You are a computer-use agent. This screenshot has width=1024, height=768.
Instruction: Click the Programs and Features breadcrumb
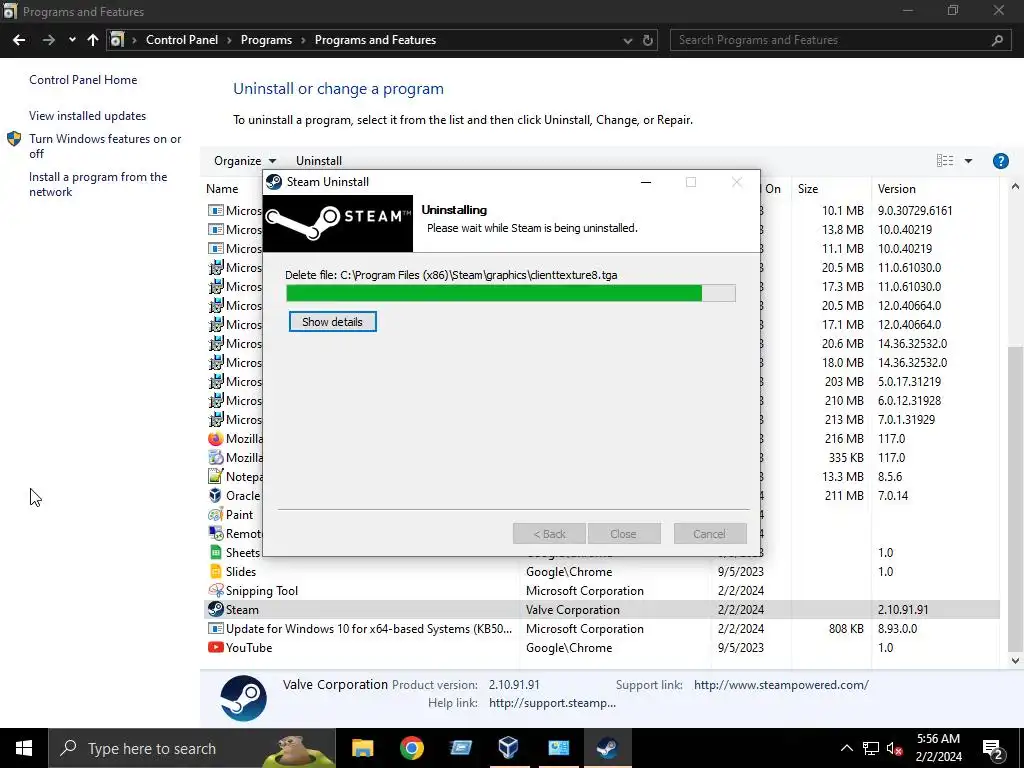pyautogui.click(x=376, y=40)
